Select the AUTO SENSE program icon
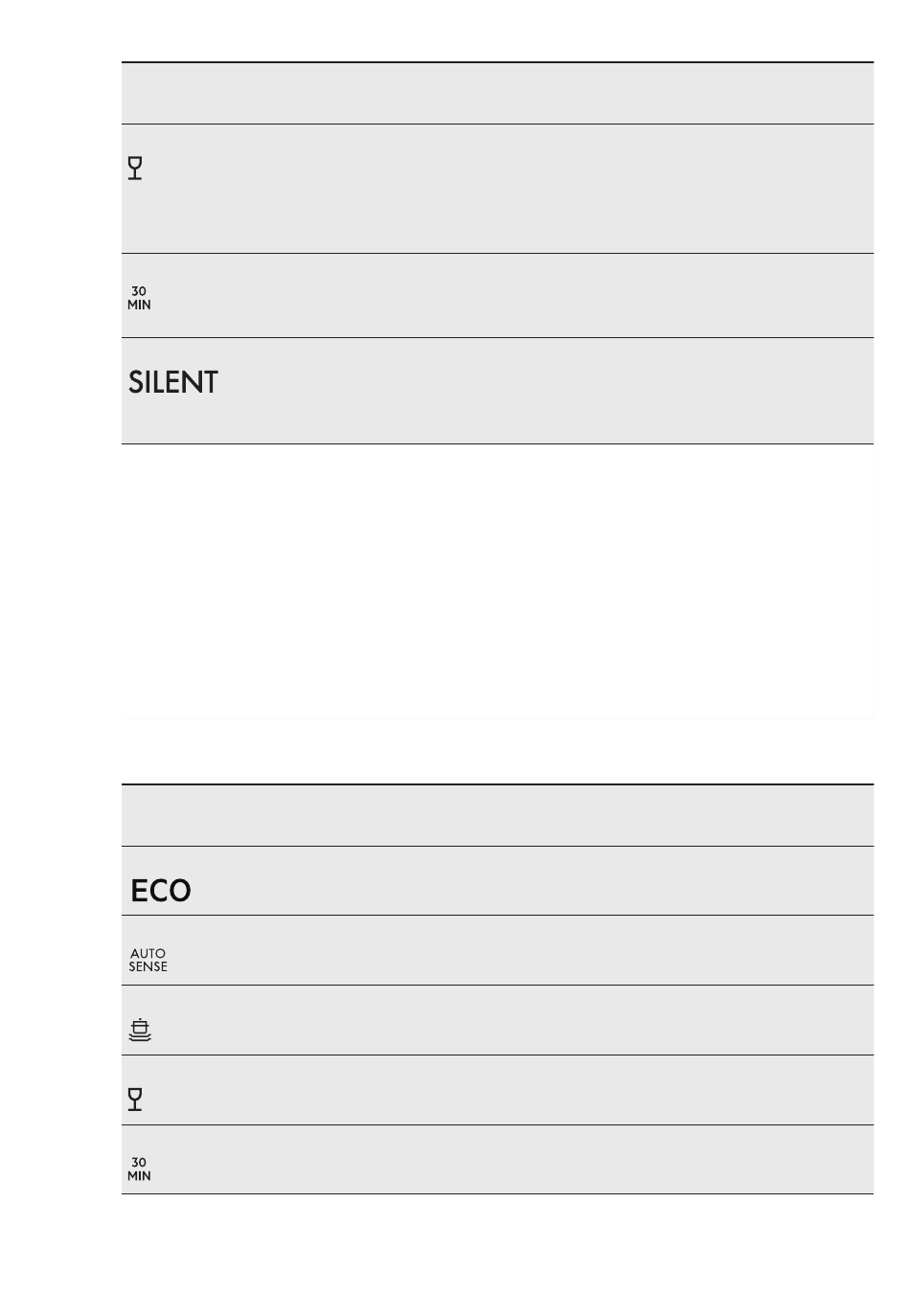Image resolution: width=910 pixels, height=1316 pixels. (x=148, y=961)
